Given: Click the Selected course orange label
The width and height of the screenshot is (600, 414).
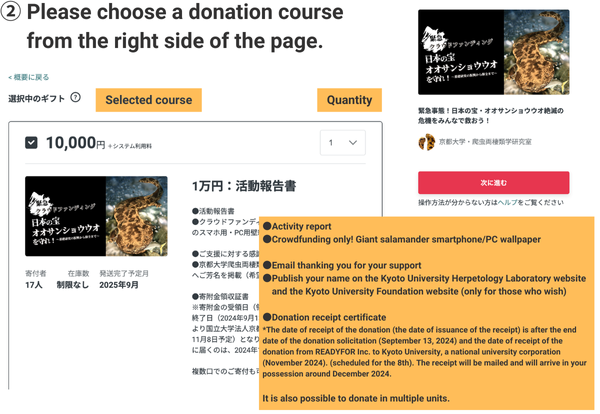Looking at the screenshot, I should (x=148, y=100).
